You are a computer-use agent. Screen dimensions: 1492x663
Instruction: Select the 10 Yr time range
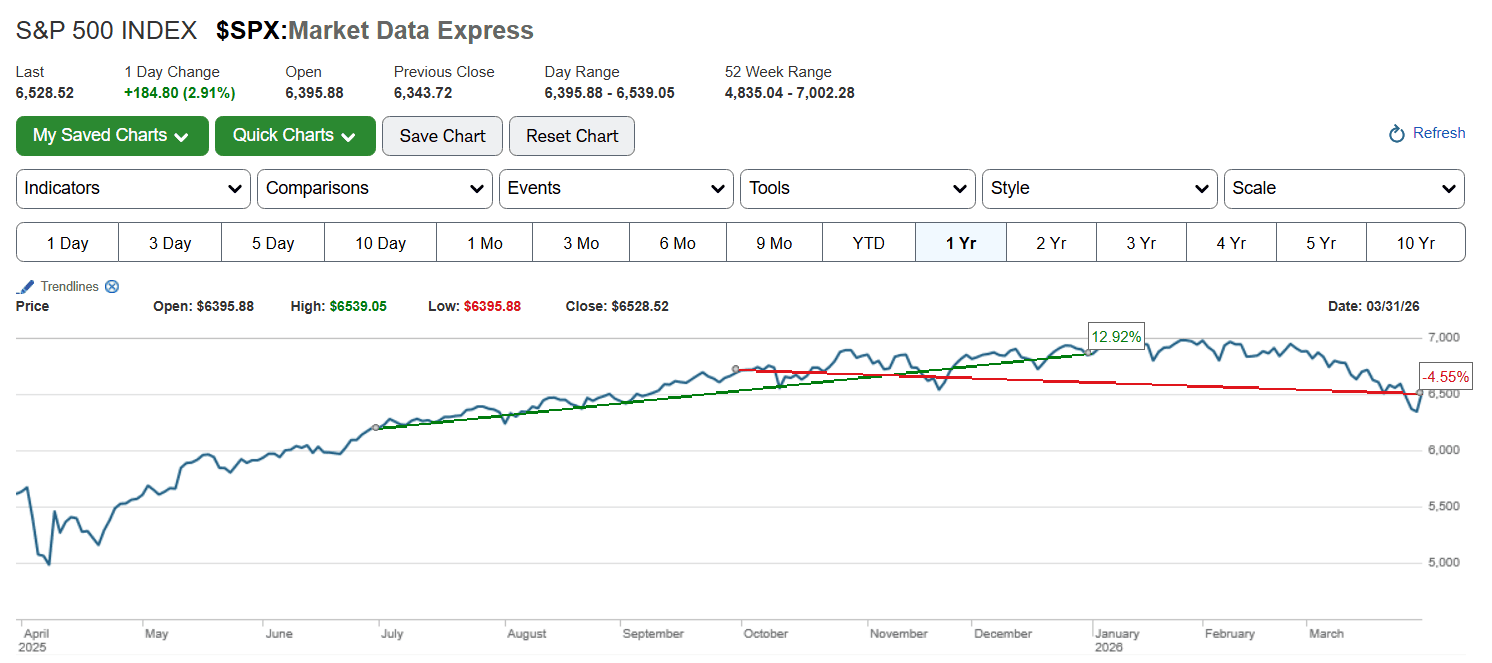[1414, 243]
